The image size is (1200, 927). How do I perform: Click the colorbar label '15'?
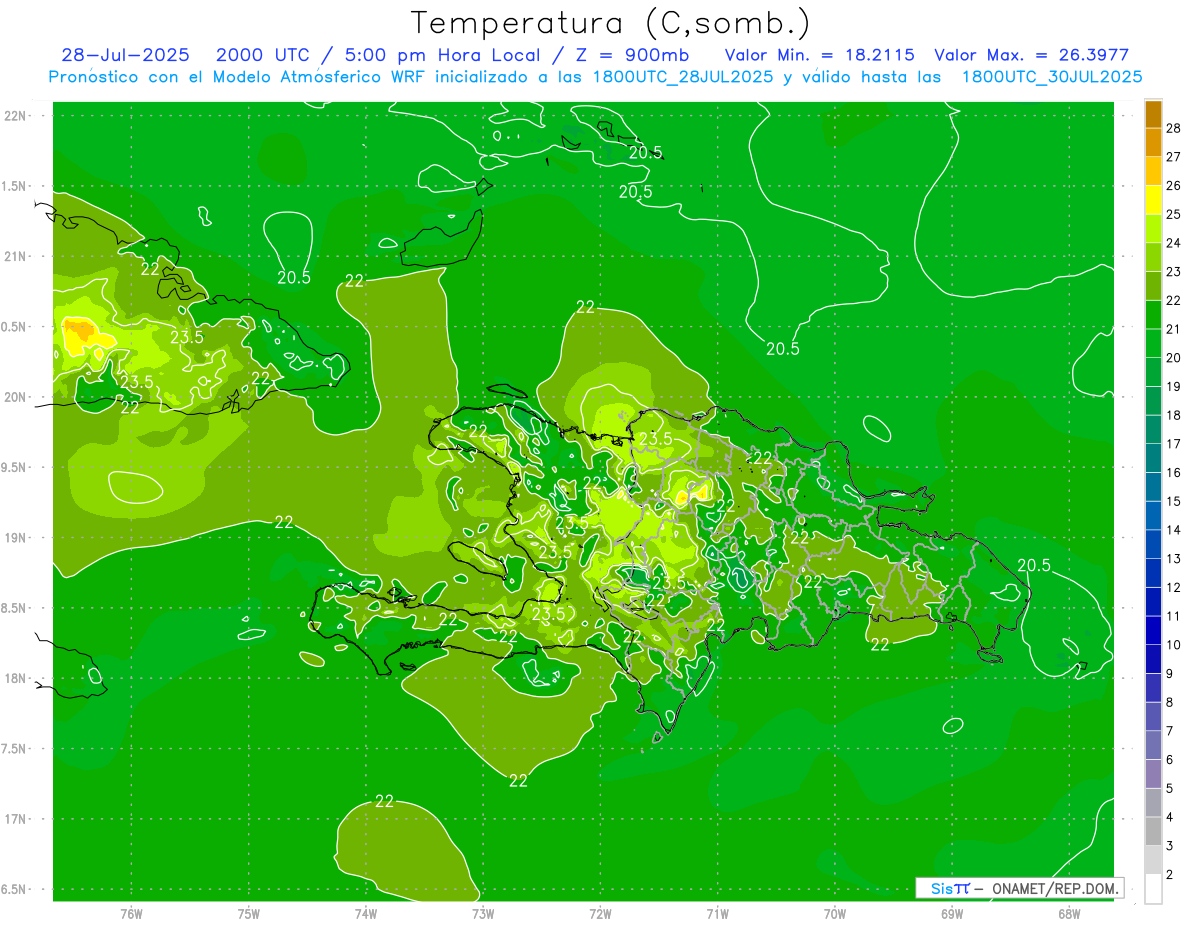[x=1174, y=501]
